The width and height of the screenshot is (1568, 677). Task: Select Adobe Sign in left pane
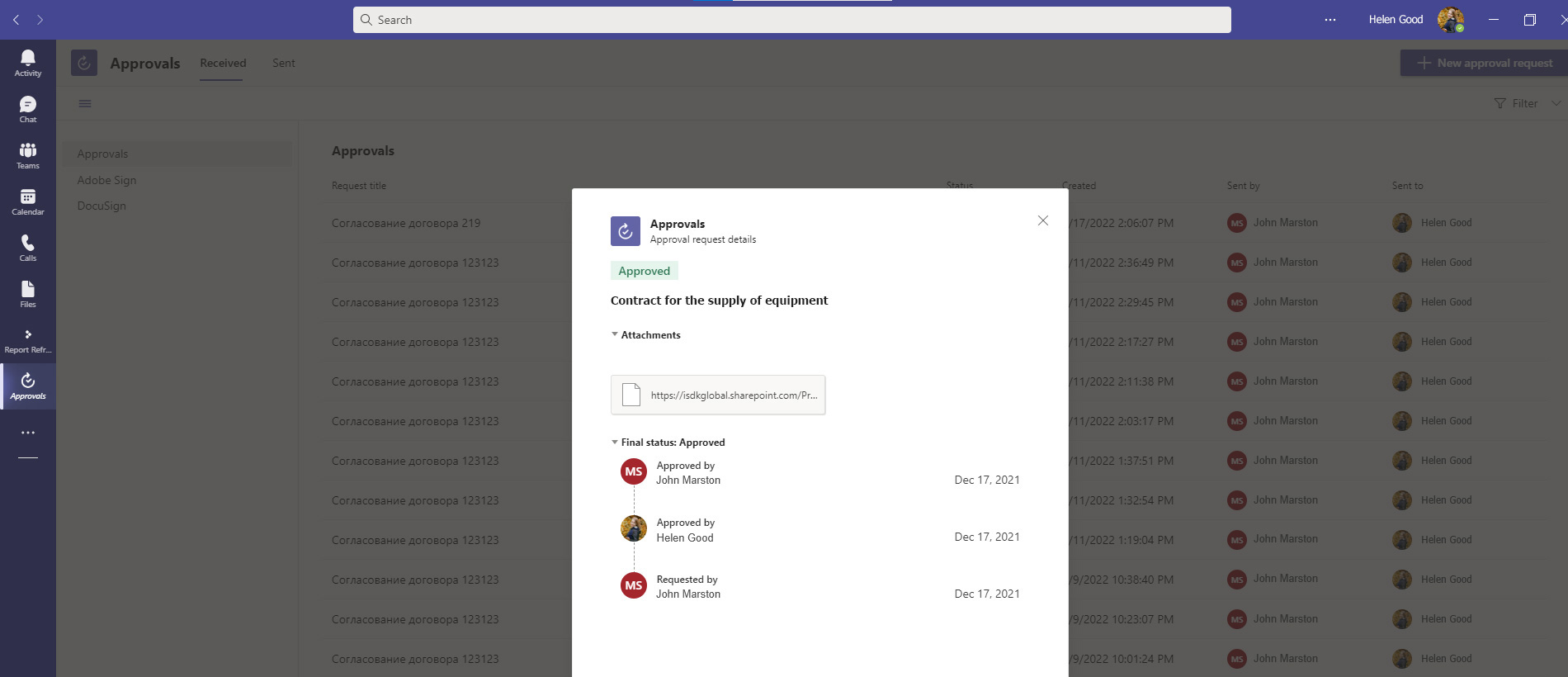pos(106,180)
